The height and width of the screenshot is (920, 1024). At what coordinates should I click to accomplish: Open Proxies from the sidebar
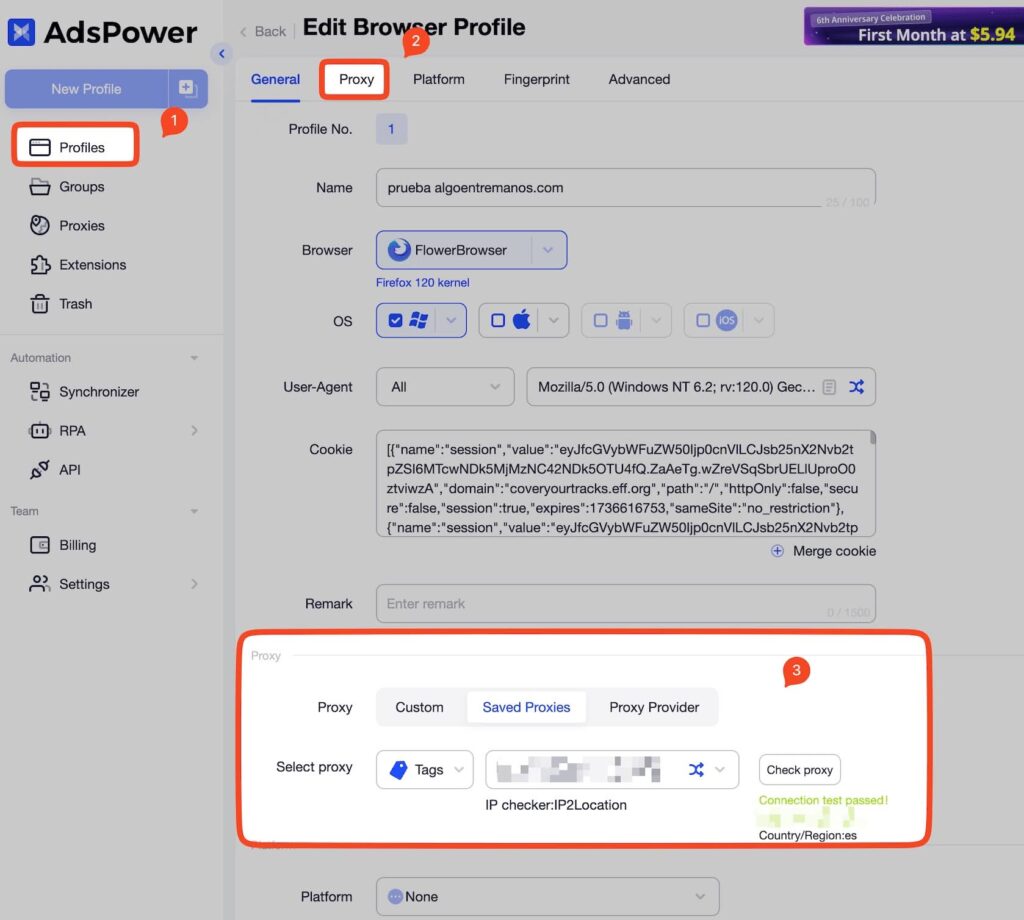click(82, 226)
